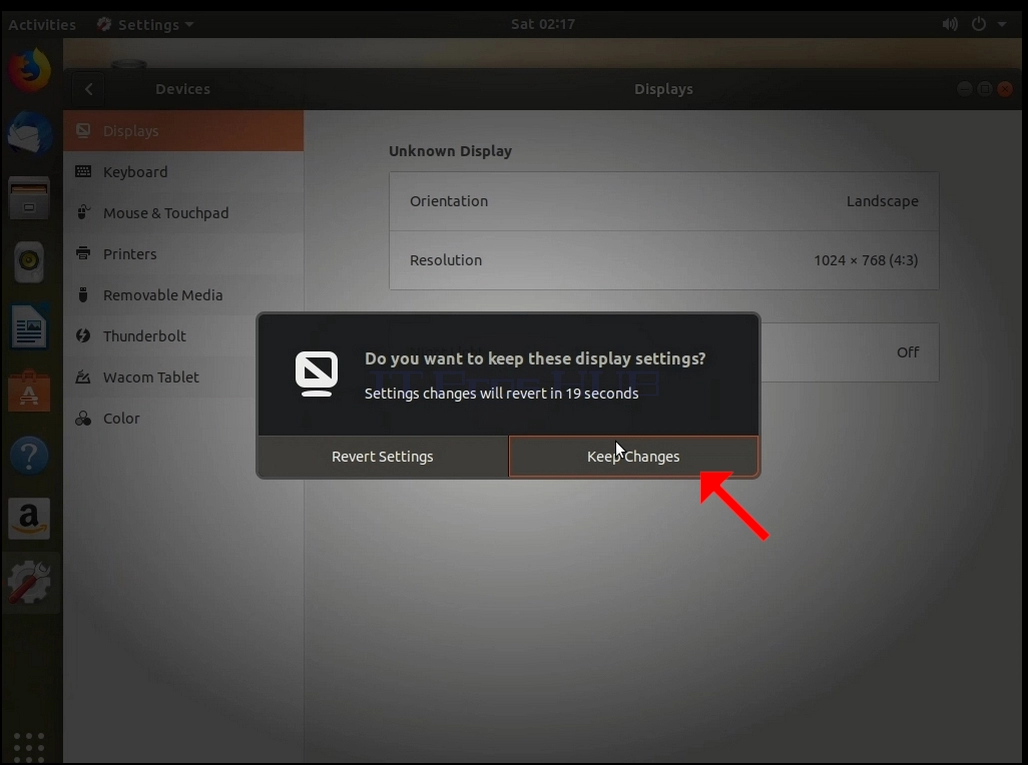The image size is (1028, 765).
Task: Show Applications grid at dock bottom
Action: point(30,747)
